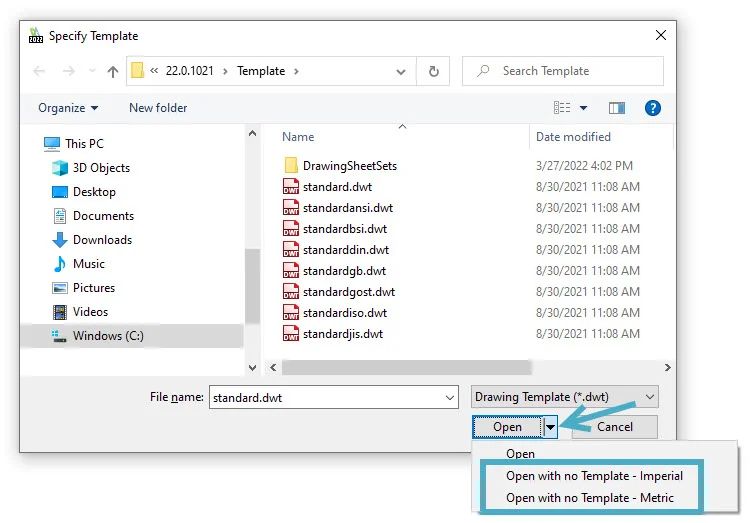Select the DrawingSheetSets folder icon
This screenshot has width=751, height=523.
coord(291,165)
